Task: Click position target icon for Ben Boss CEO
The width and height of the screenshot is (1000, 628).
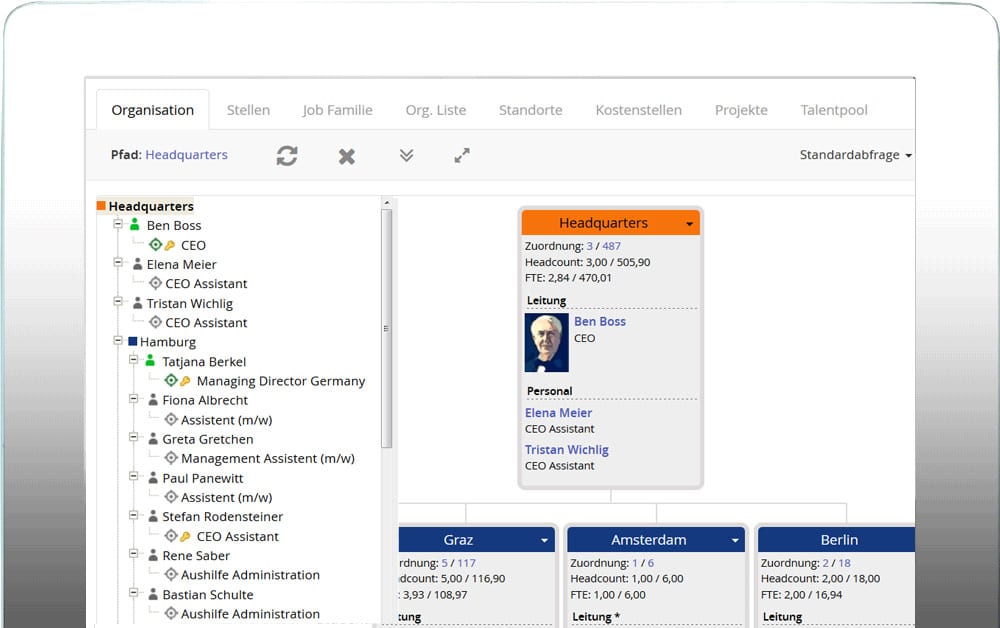Action: [x=156, y=244]
